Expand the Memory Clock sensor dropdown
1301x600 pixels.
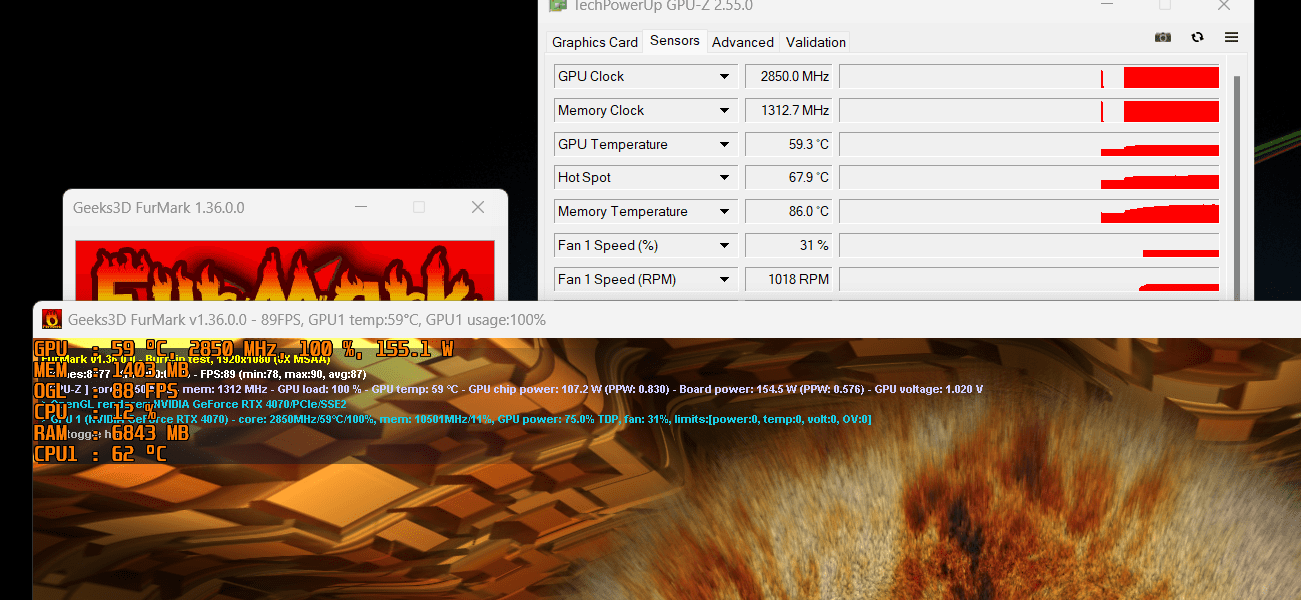tap(724, 111)
